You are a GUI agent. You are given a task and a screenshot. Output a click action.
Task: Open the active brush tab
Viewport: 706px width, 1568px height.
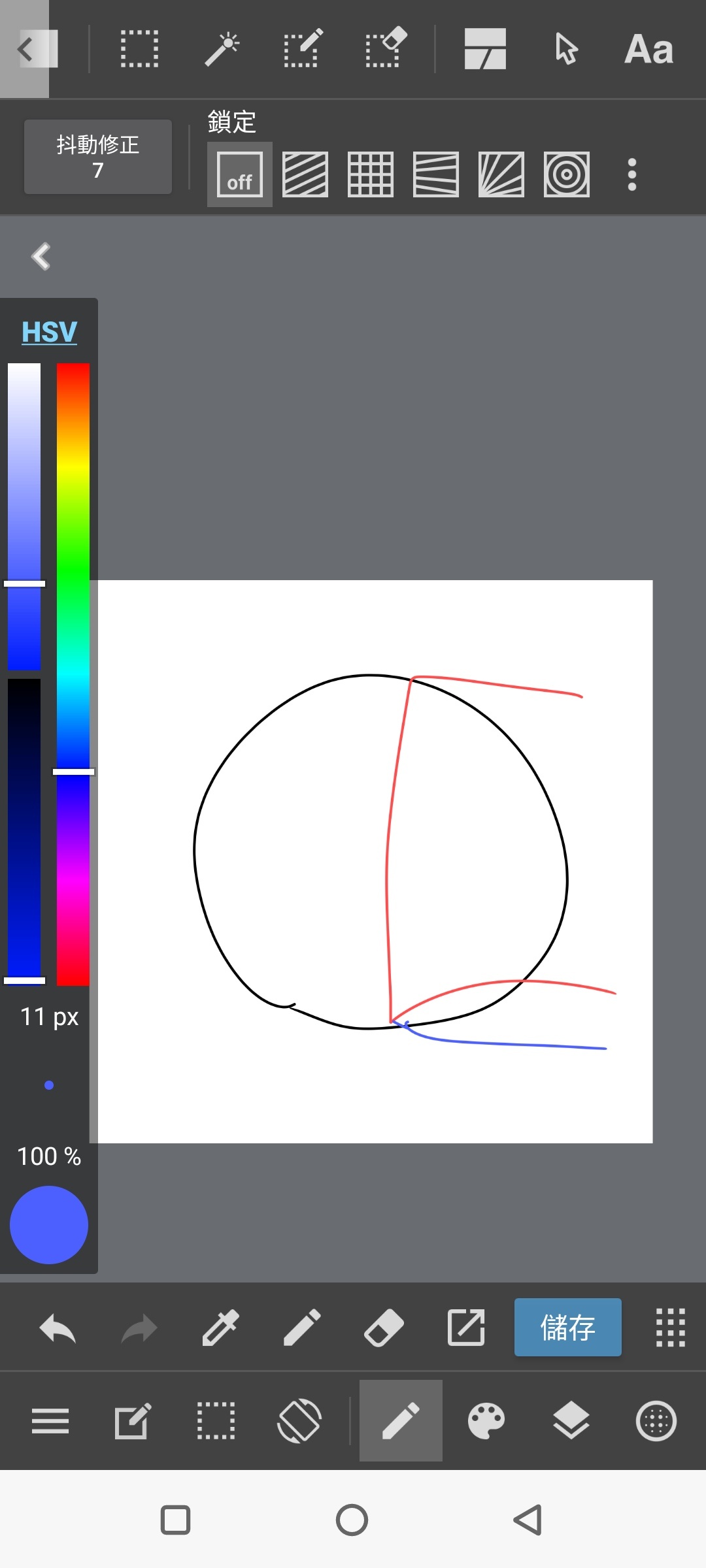tap(401, 1421)
